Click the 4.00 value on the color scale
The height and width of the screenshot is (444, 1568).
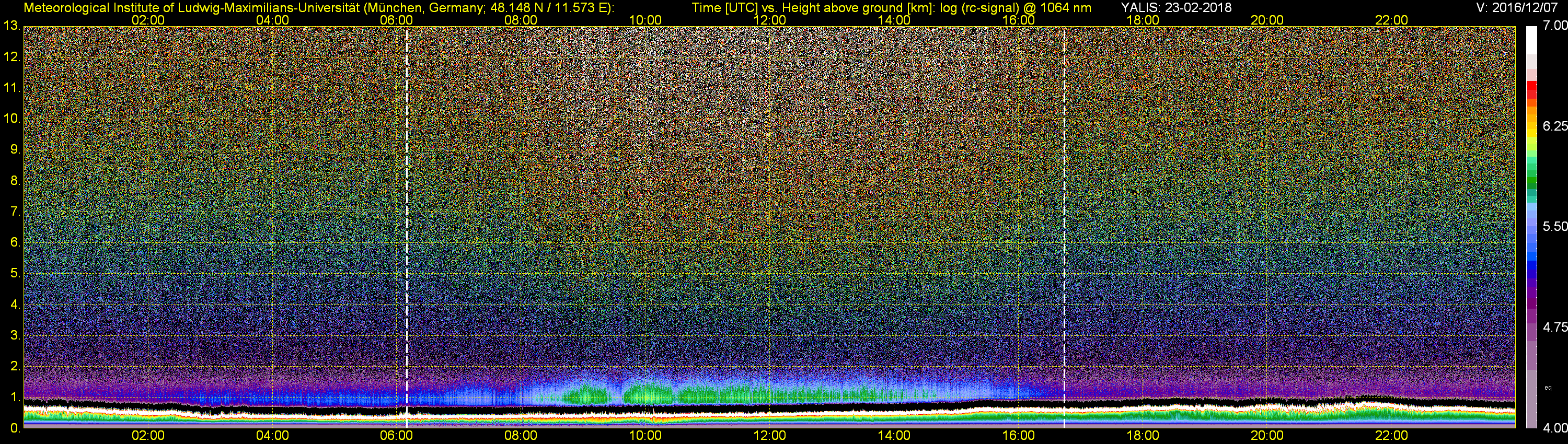pyautogui.click(x=1554, y=428)
